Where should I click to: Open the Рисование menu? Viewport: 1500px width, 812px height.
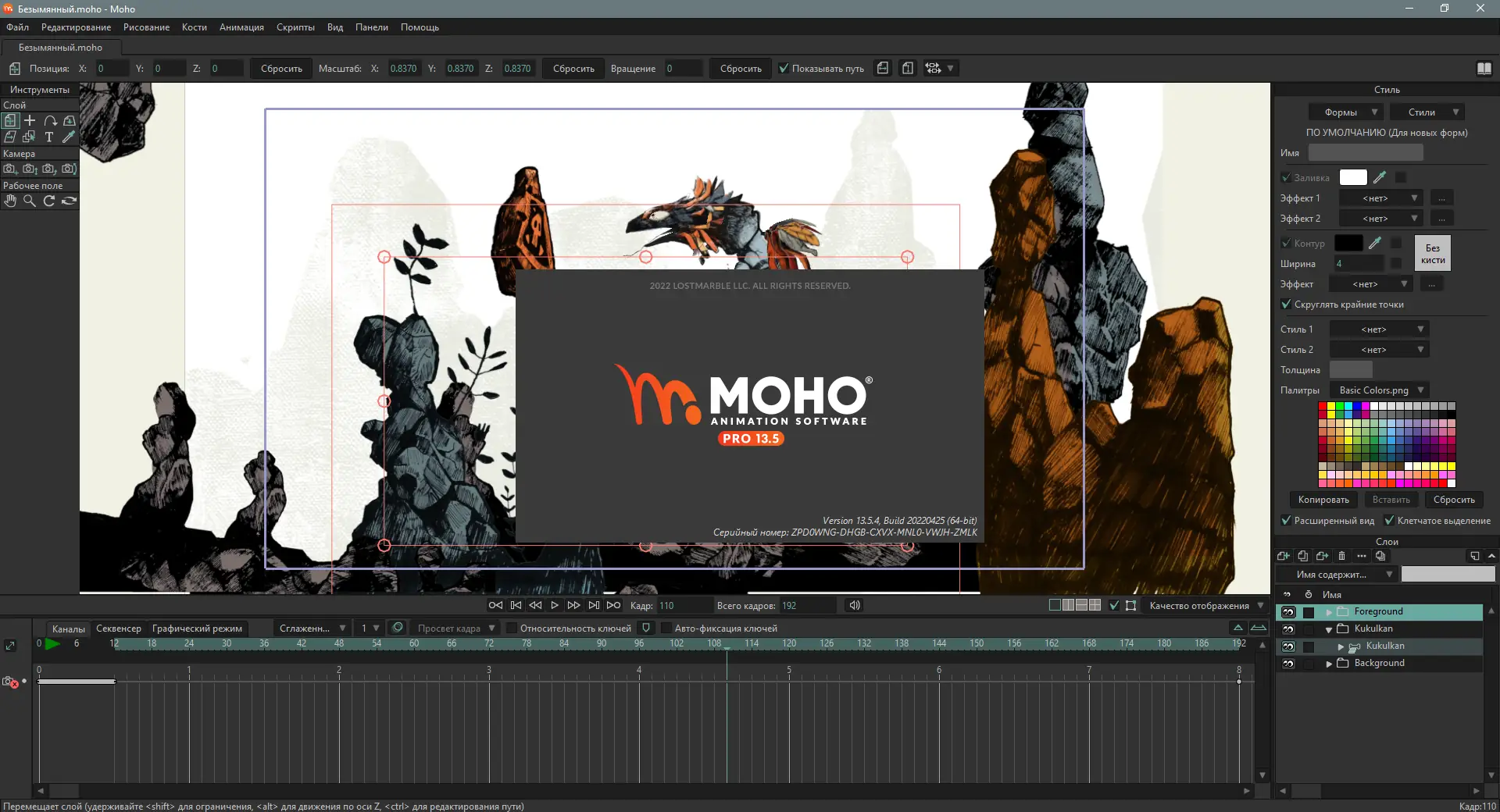pyautogui.click(x=146, y=27)
